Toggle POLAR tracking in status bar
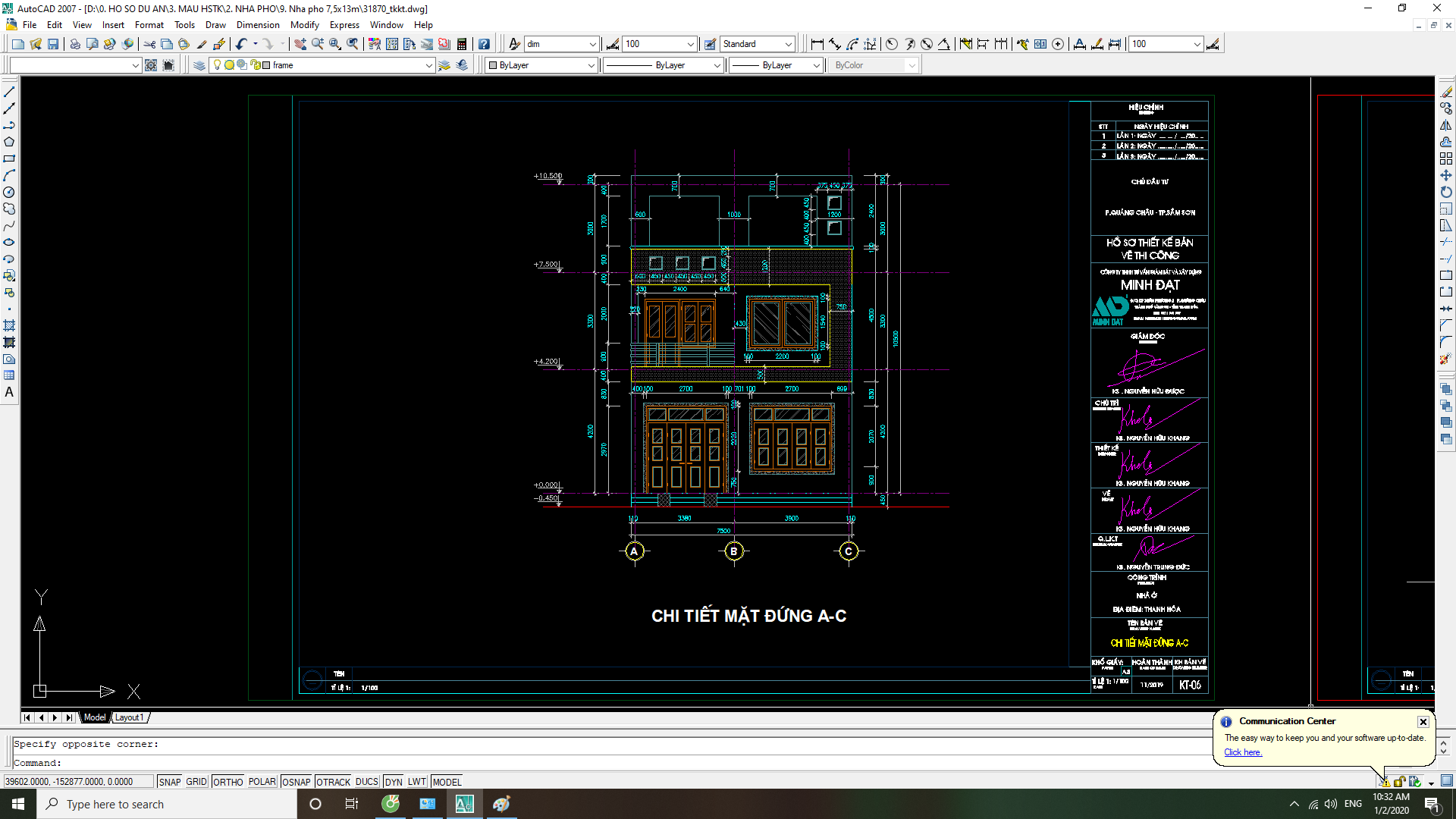1456x819 pixels. [x=262, y=782]
